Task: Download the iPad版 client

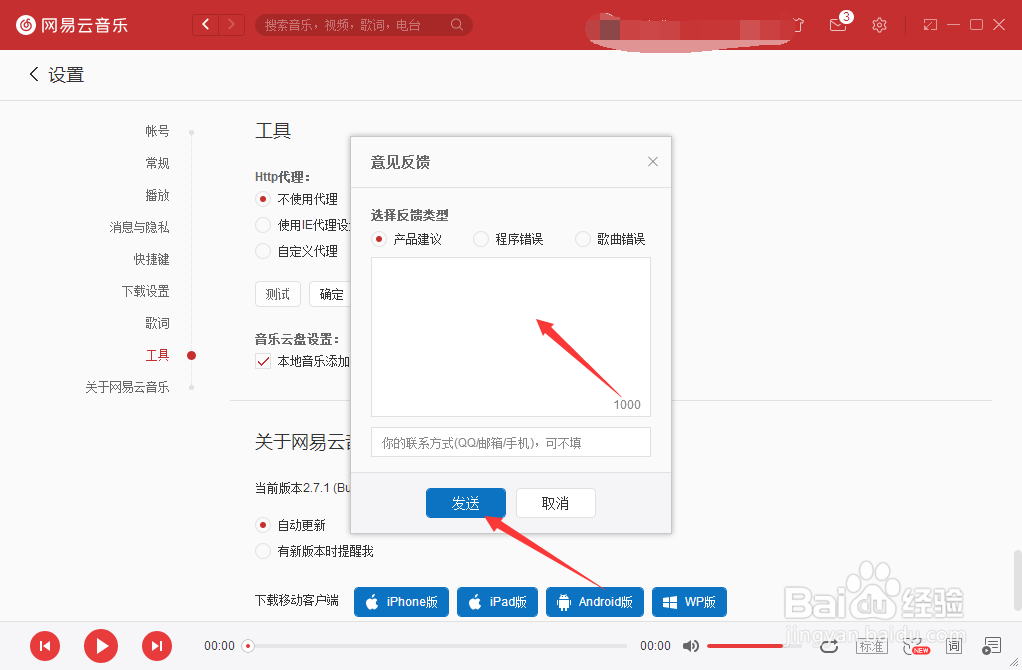Action: [x=497, y=602]
